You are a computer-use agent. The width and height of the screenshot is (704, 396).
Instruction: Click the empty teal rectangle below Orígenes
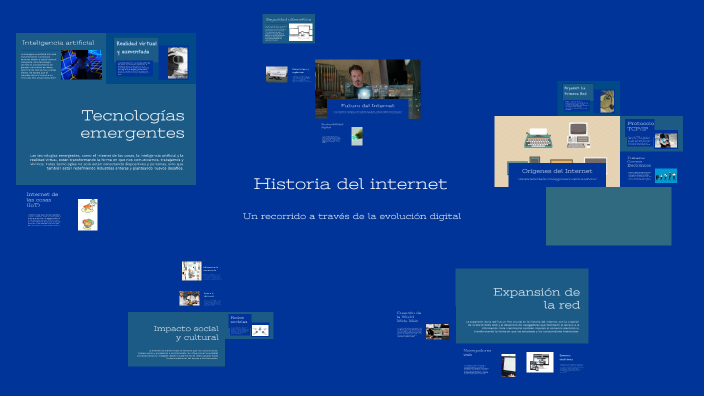tap(608, 216)
